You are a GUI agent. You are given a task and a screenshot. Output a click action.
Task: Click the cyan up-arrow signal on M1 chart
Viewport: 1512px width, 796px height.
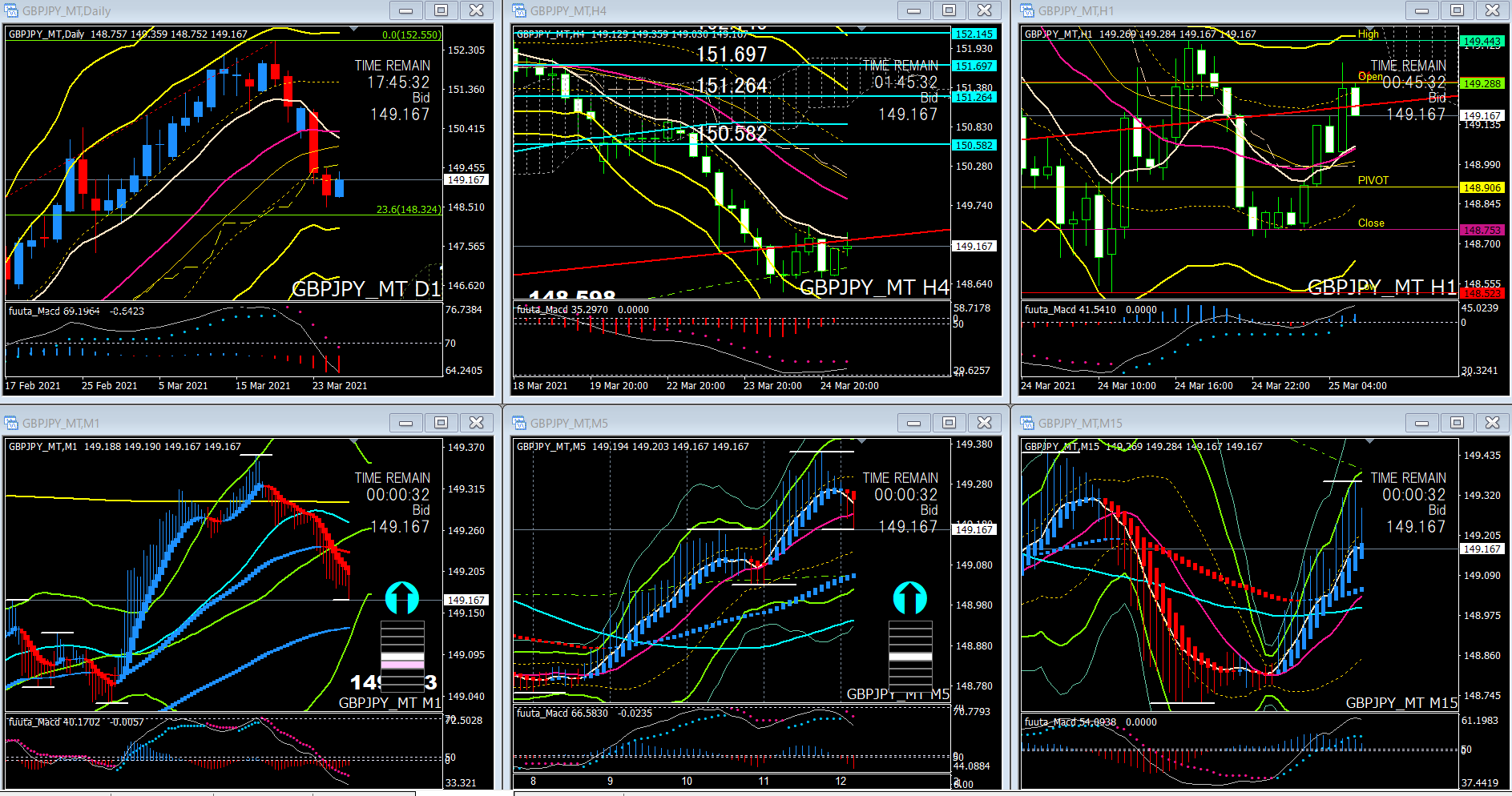coord(402,597)
